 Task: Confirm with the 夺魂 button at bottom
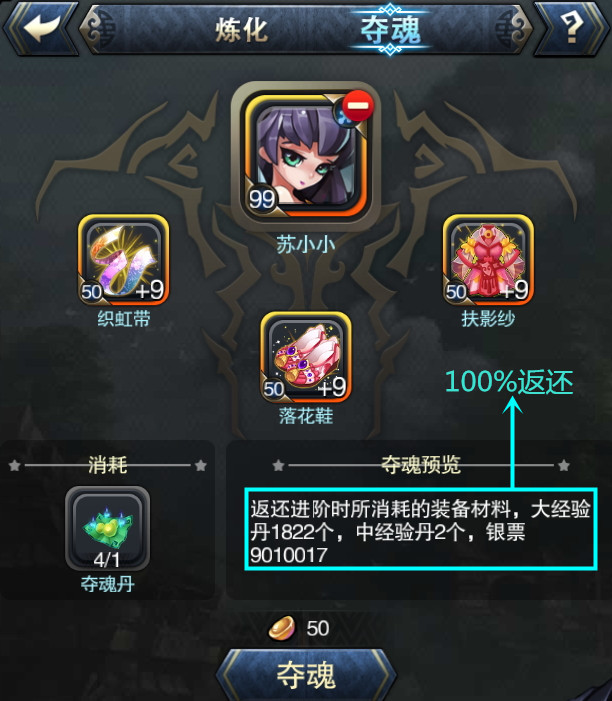(306, 675)
